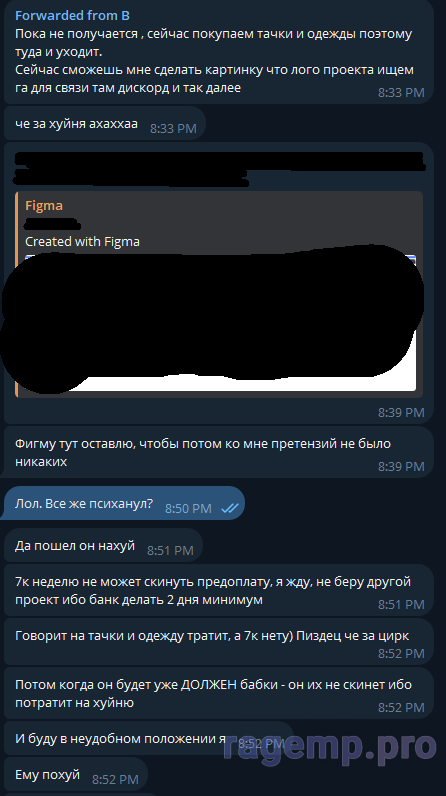Click message "Ему похуй"
The image size is (446, 796).
point(76,775)
